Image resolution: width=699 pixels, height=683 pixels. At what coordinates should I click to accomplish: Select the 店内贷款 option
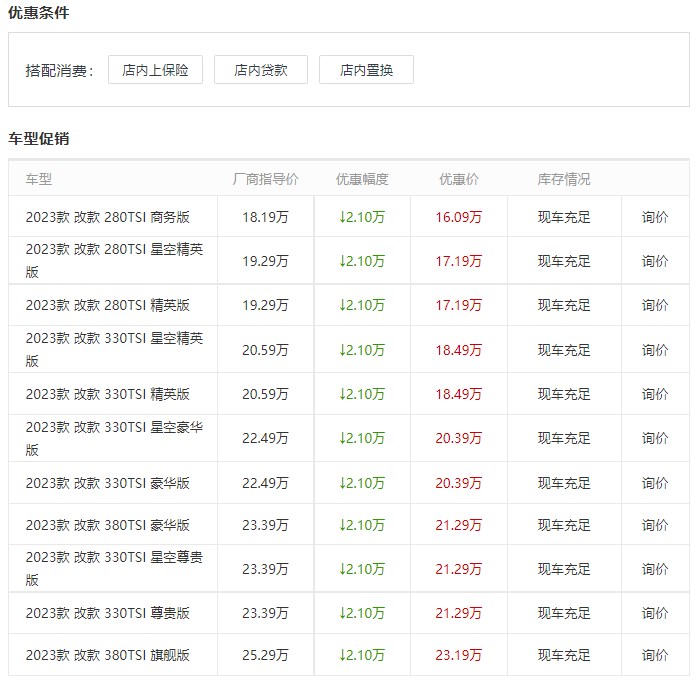[261, 70]
